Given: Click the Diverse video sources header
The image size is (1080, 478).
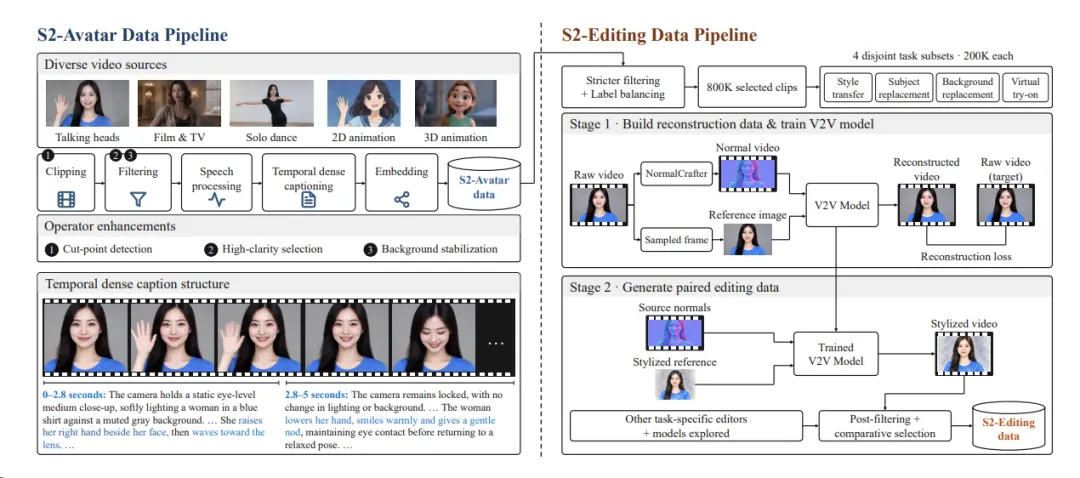Looking at the screenshot, I should pyautogui.click(x=105, y=65).
